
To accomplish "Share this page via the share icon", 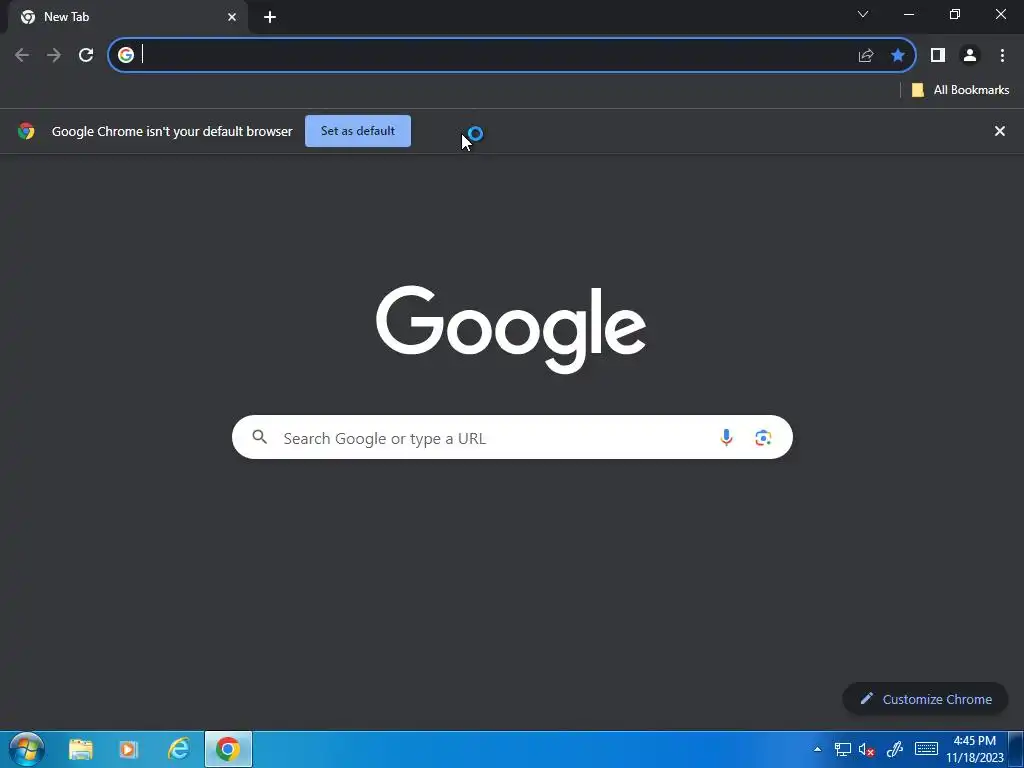I will (866, 56).
